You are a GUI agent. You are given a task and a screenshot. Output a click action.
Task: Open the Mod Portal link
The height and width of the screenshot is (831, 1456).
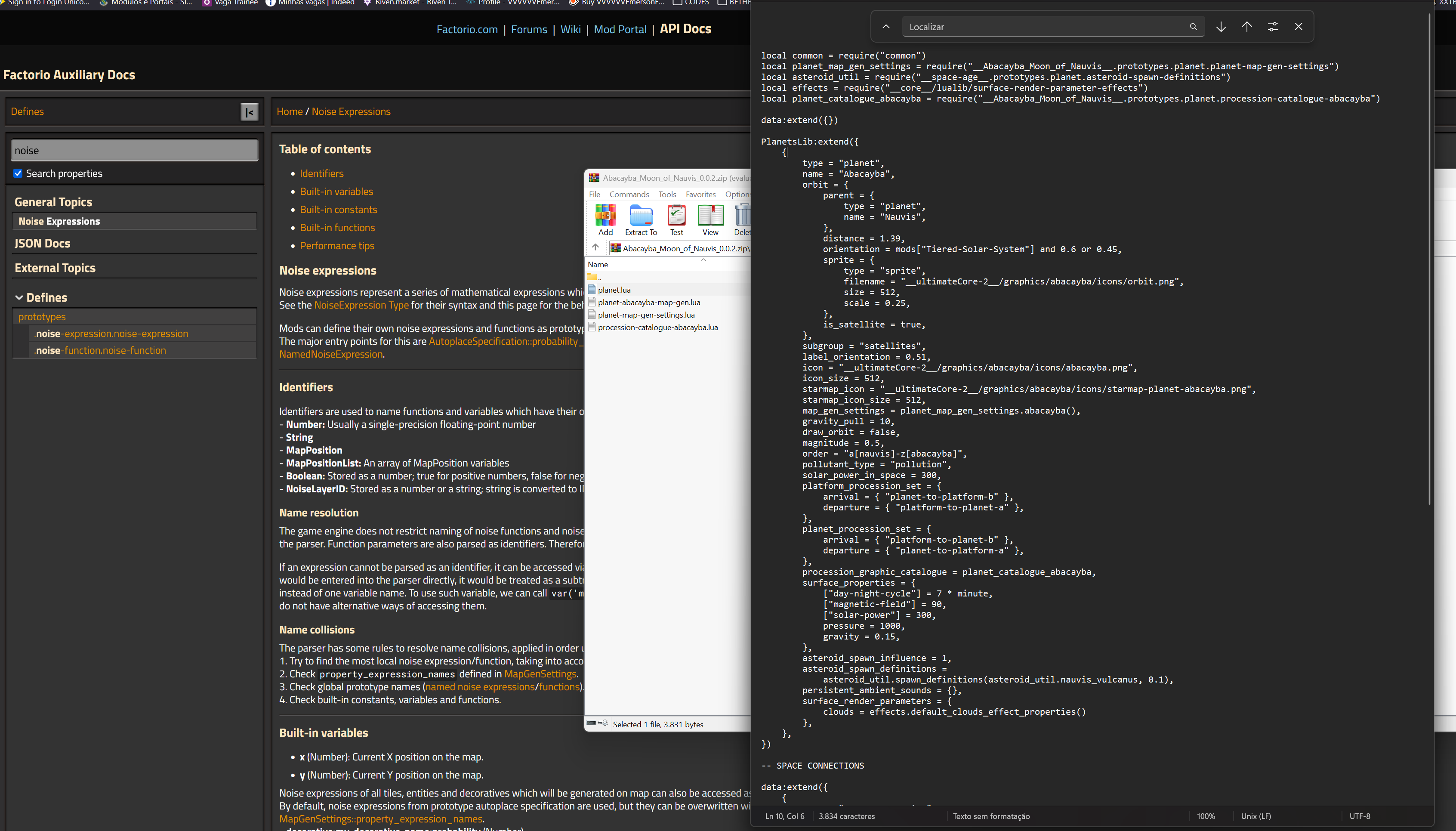click(x=620, y=30)
